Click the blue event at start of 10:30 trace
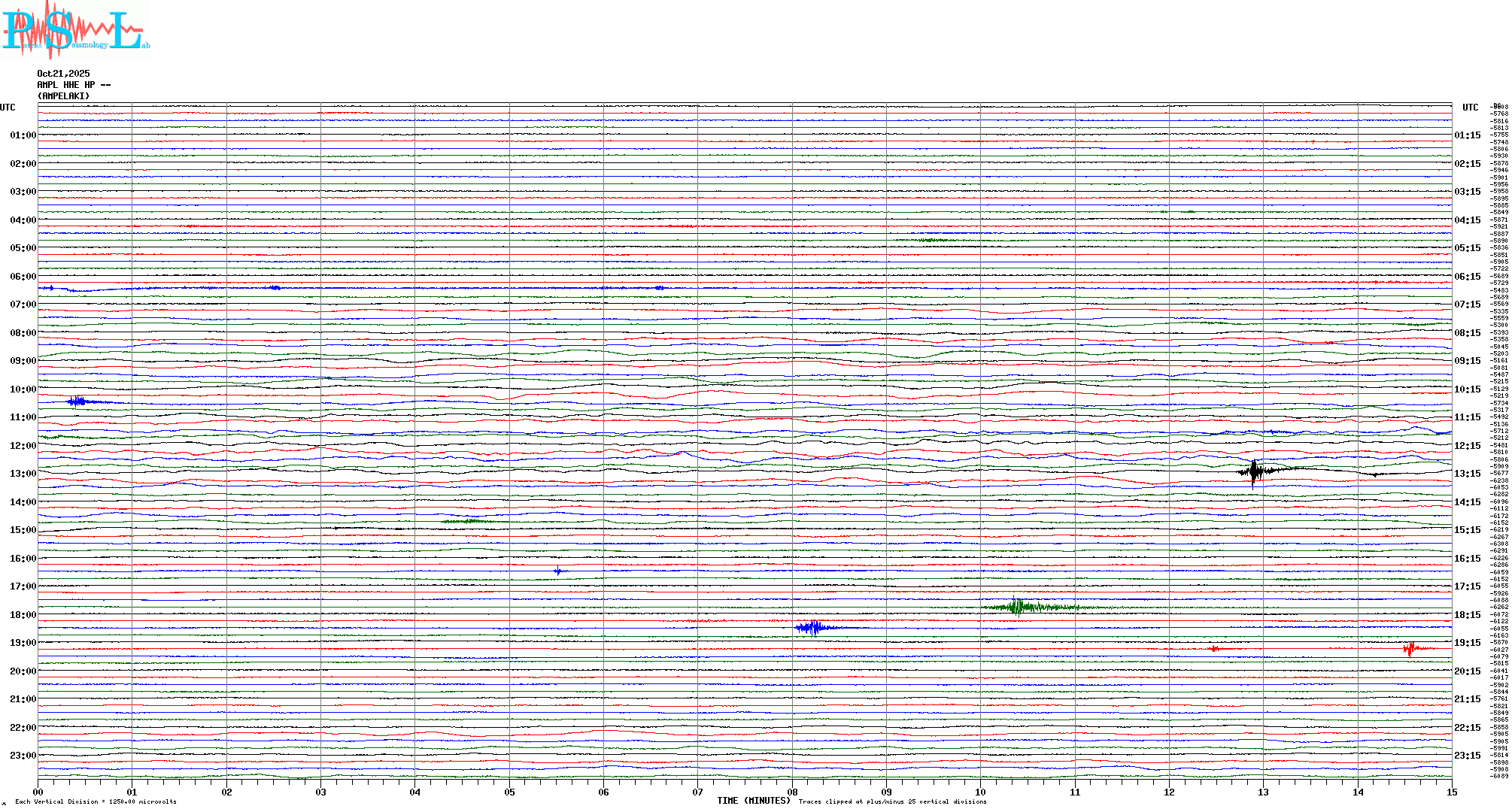The image size is (1512, 812). click(x=77, y=401)
